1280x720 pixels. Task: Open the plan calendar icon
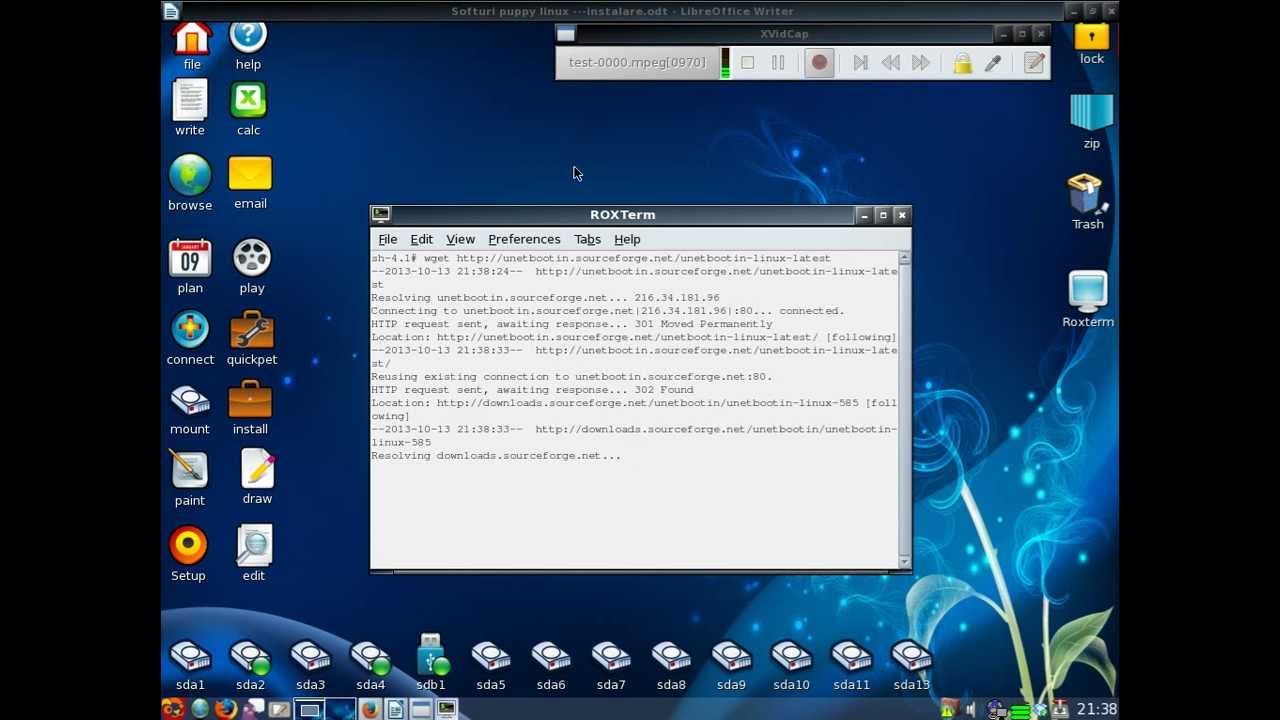(190, 266)
